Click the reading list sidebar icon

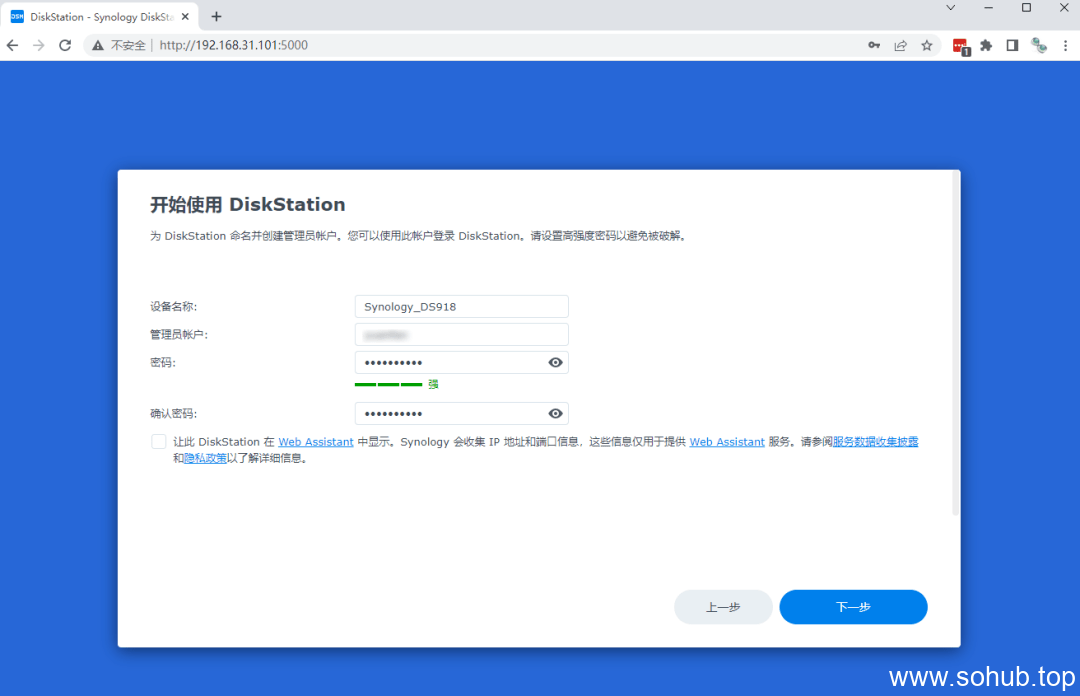(x=1011, y=45)
